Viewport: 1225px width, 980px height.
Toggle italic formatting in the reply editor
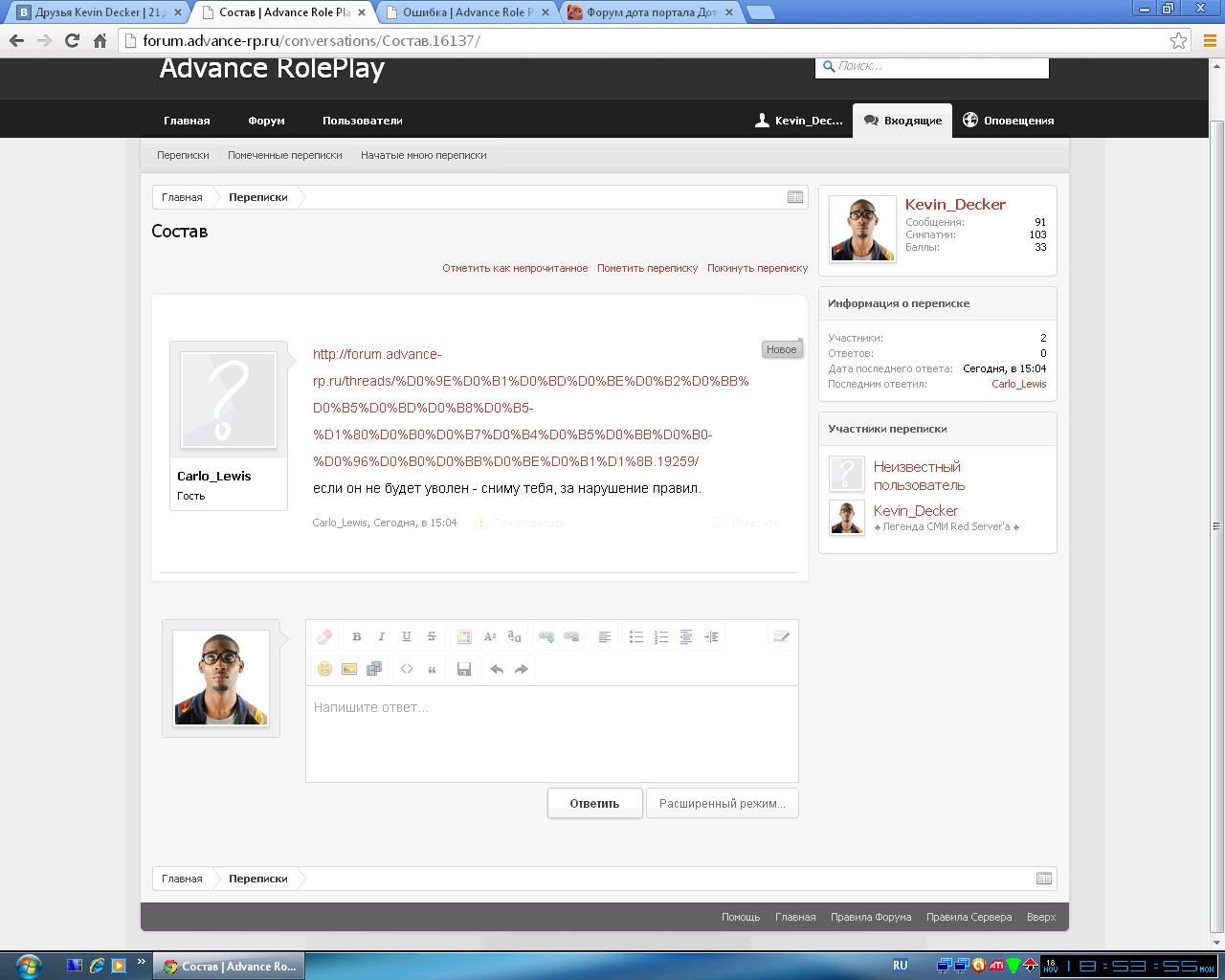382,637
